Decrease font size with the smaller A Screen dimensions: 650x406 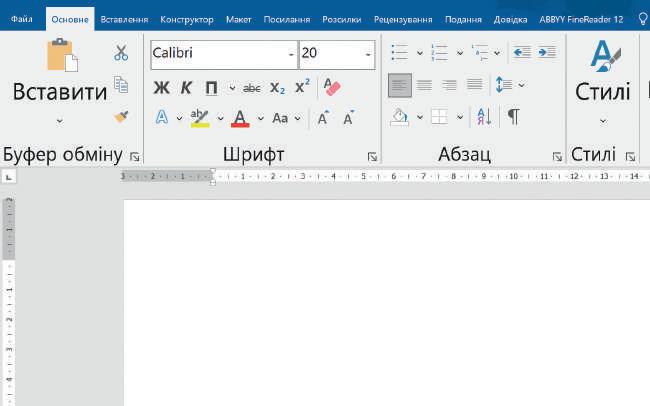click(349, 118)
